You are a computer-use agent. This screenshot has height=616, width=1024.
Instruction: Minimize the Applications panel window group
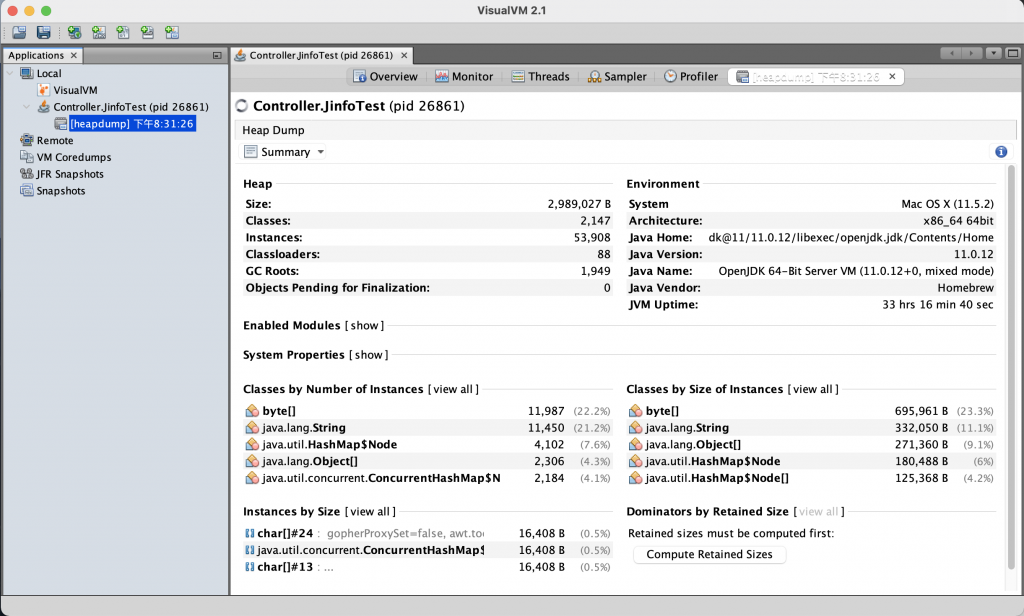point(217,56)
